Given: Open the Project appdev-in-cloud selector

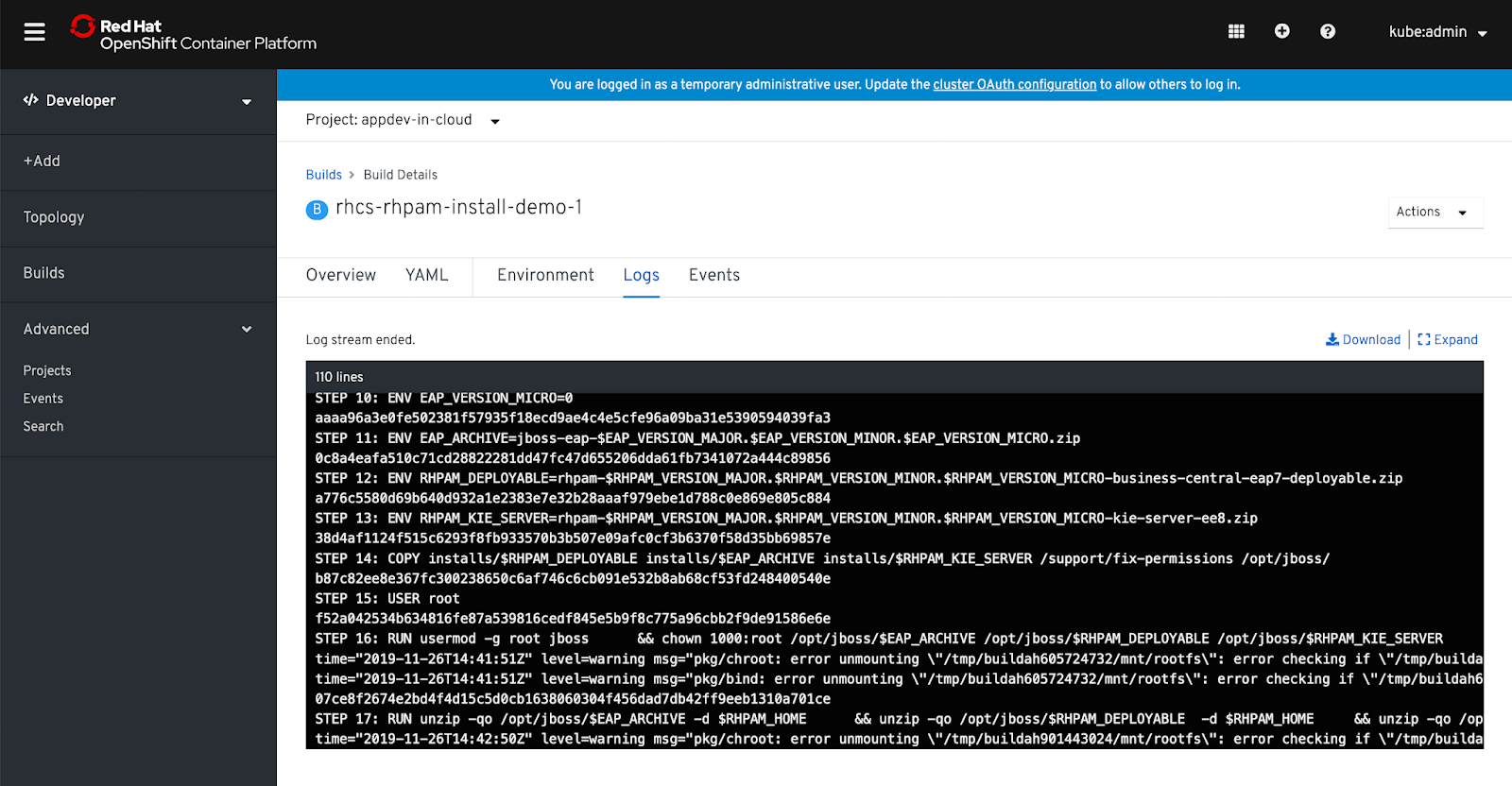Looking at the screenshot, I should [x=403, y=120].
